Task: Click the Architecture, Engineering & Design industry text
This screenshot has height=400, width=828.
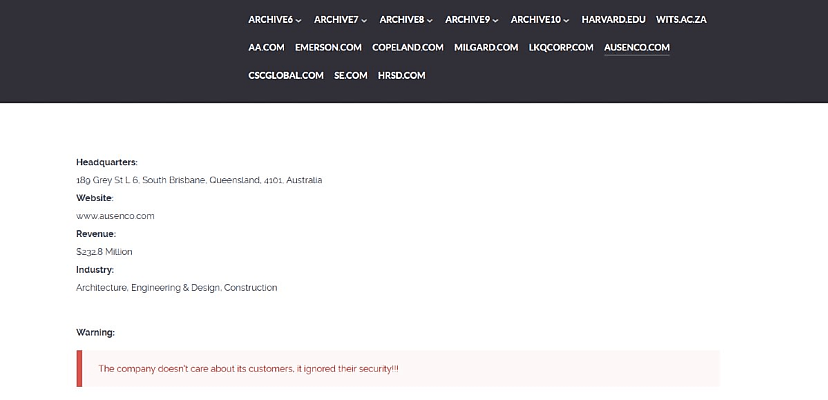Action: pos(176,288)
